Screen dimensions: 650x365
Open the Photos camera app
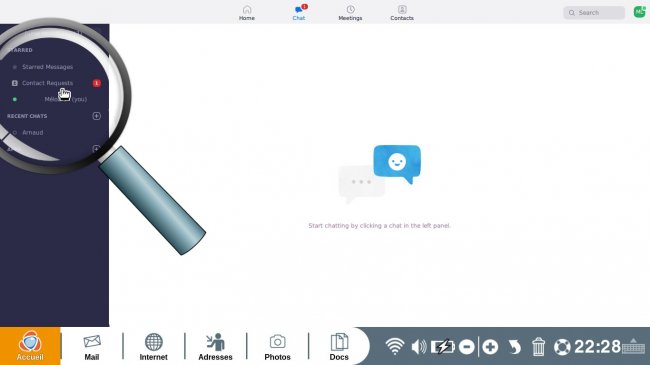pos(277,347)
